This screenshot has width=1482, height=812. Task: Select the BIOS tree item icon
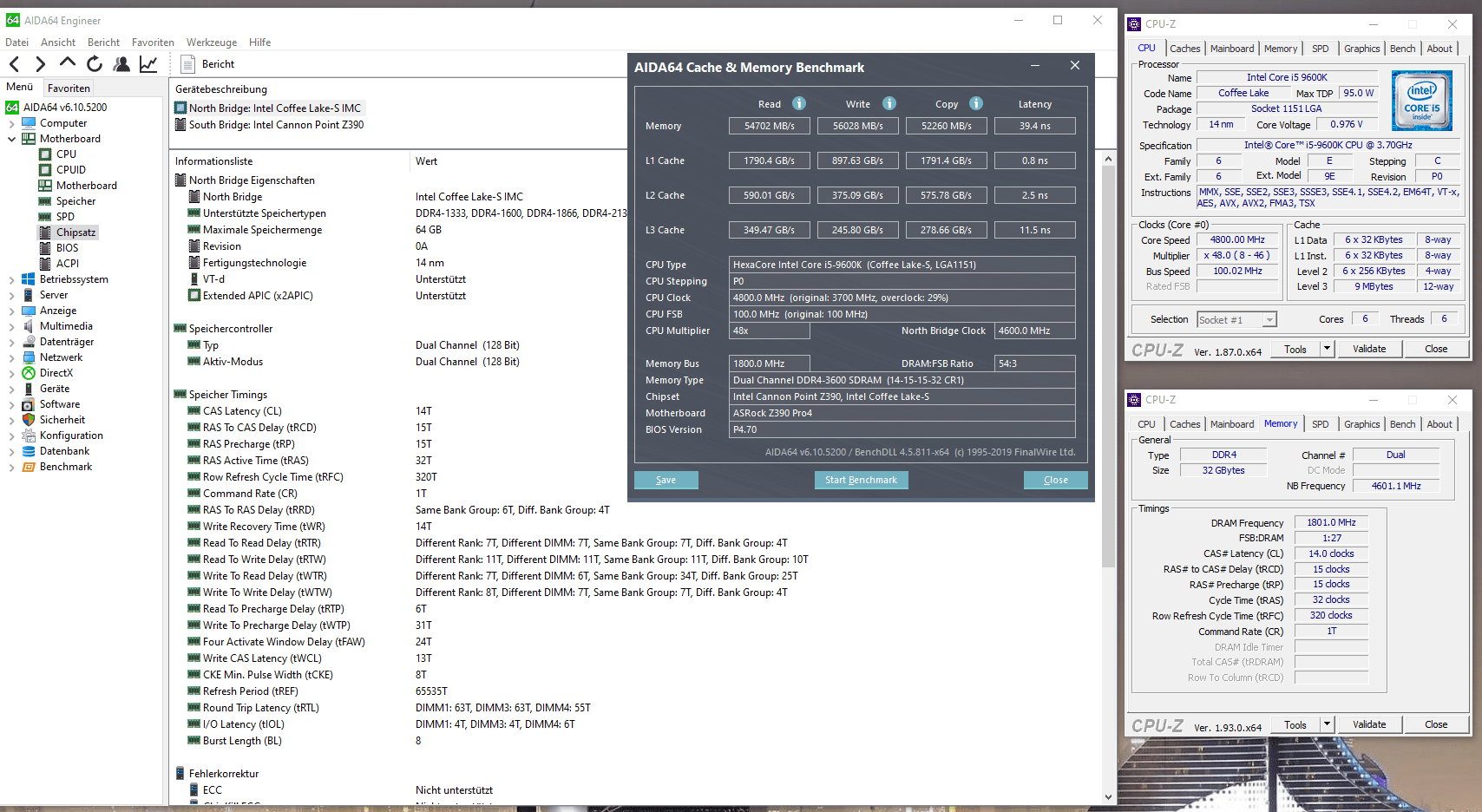pyautogui.click(x=45, y=248)
